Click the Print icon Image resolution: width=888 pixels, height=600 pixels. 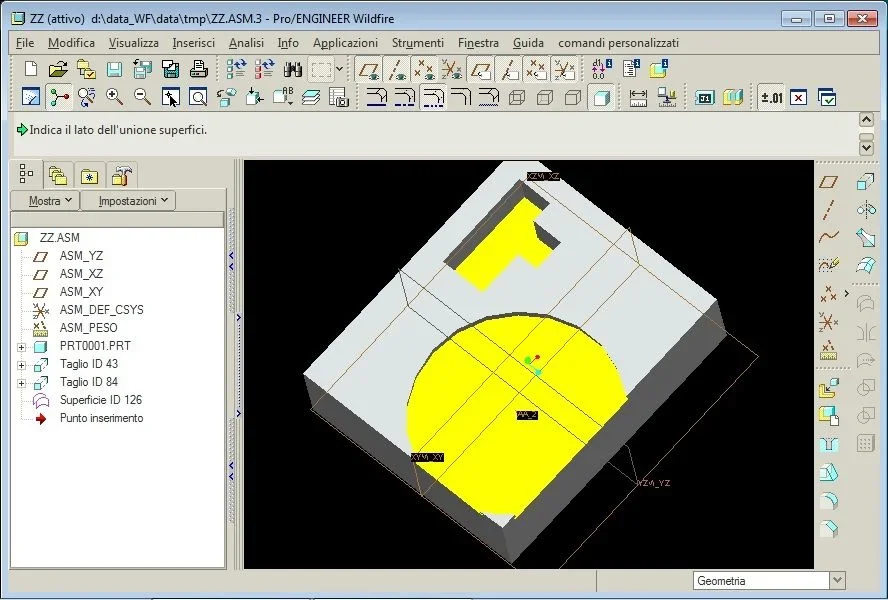pyautogui.click(x=198, y=70)
